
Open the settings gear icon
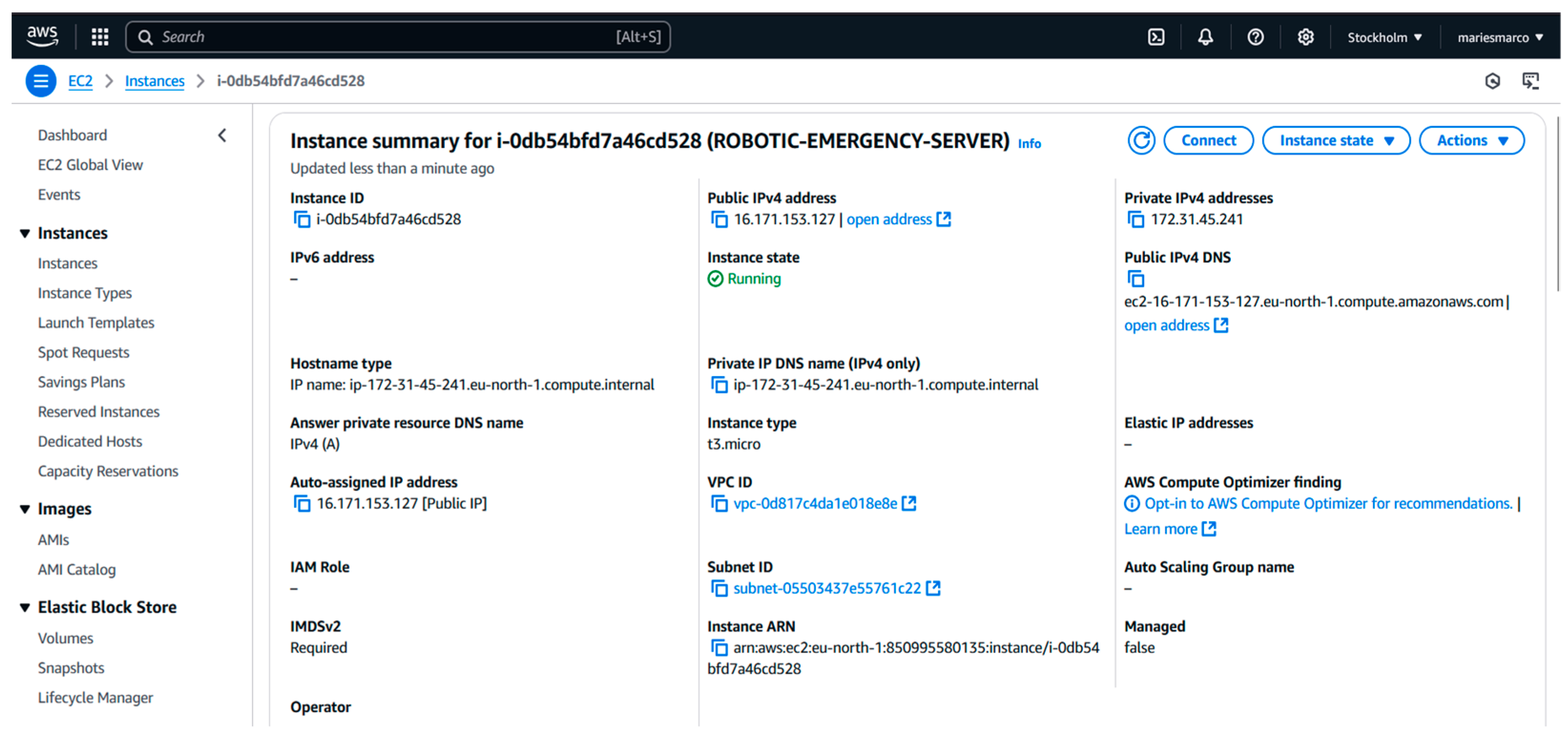pos(1305,37)
